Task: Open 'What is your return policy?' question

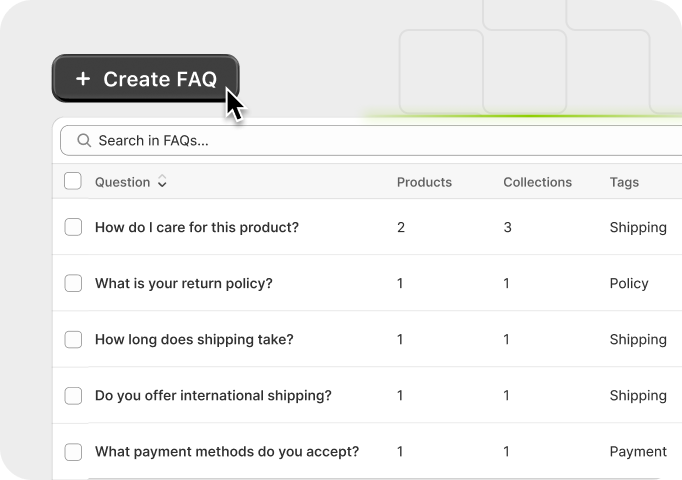Action: (x=184, y=283)
